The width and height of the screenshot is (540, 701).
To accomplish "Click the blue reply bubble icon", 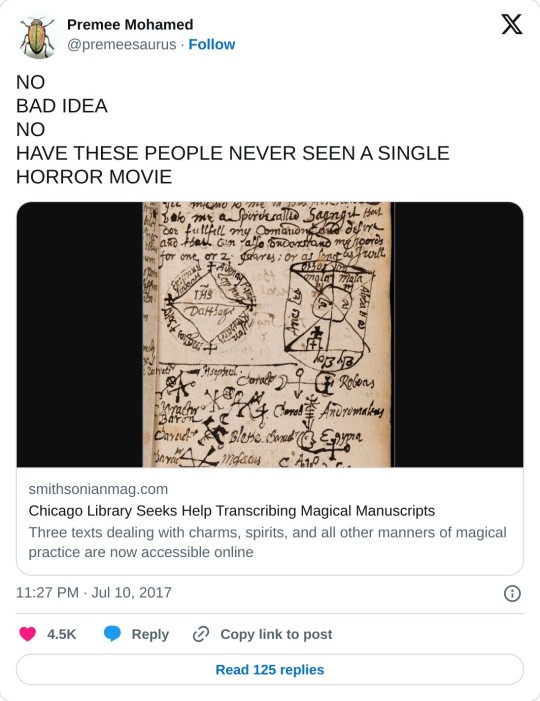I will pyautogui.click(x=112, y=634).
